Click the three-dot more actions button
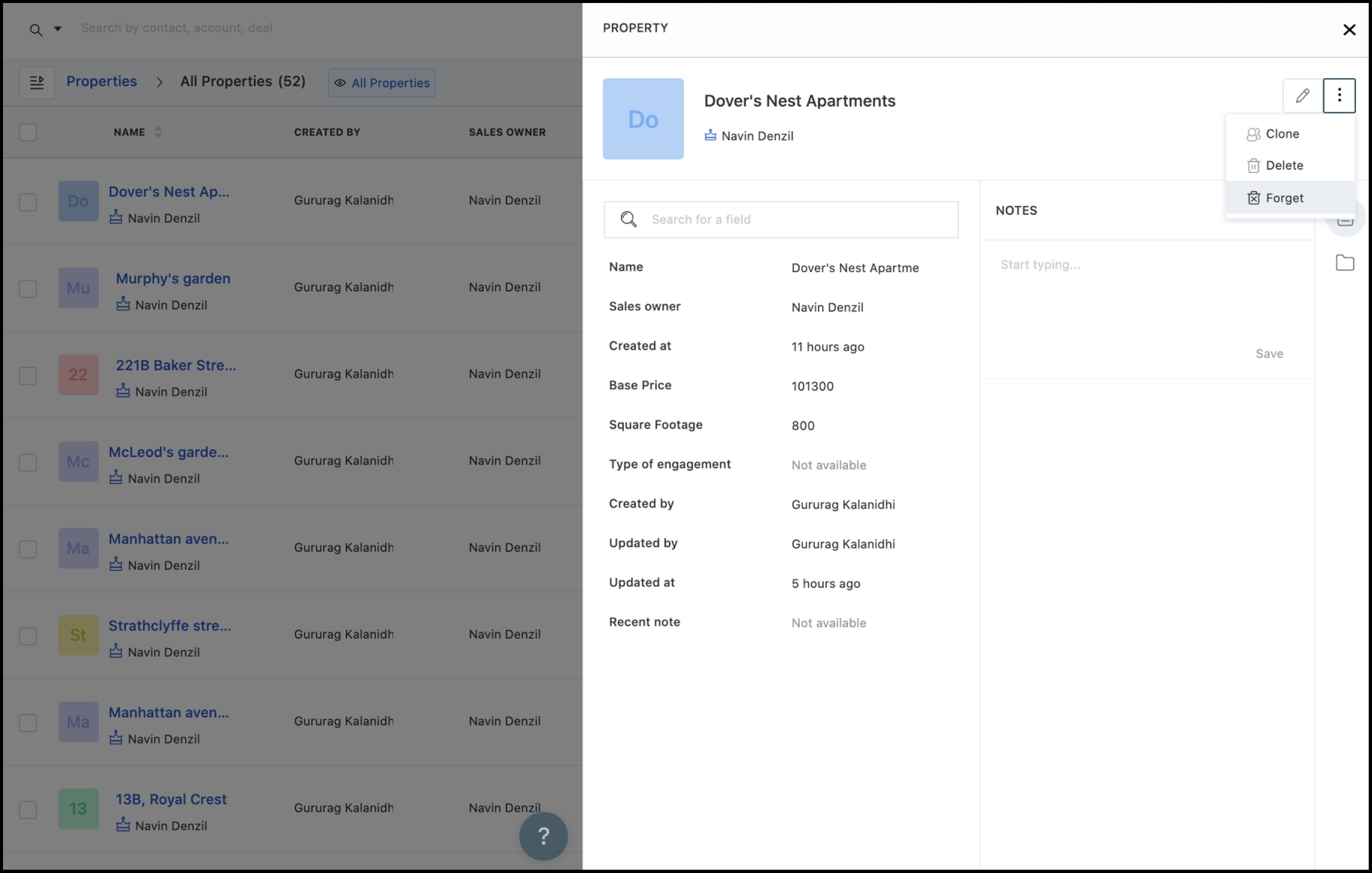Screen dimensions: 1372x873 point(1338,95)
